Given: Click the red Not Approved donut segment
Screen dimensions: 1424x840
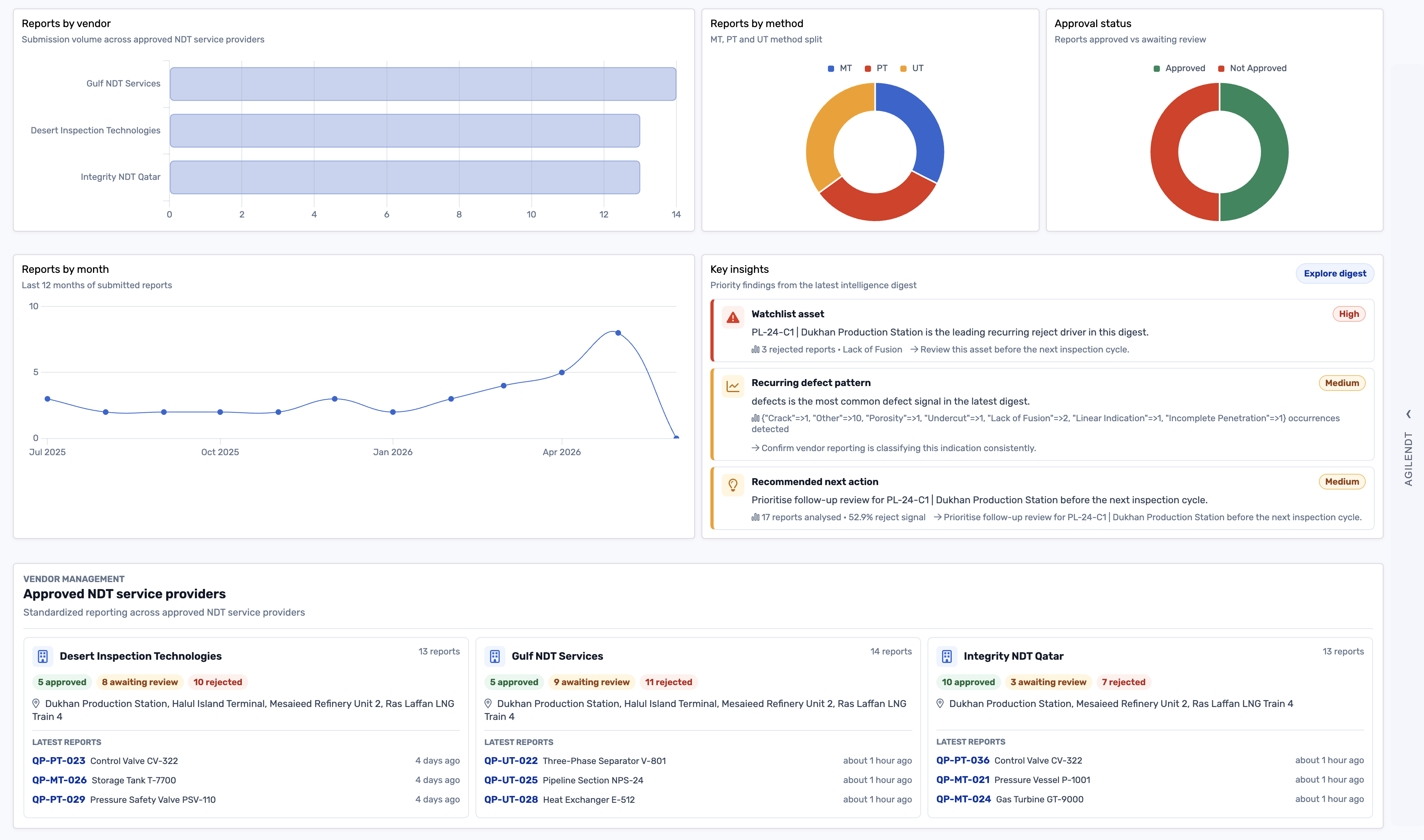Looking at the screenshot, I should [1164, 152].
